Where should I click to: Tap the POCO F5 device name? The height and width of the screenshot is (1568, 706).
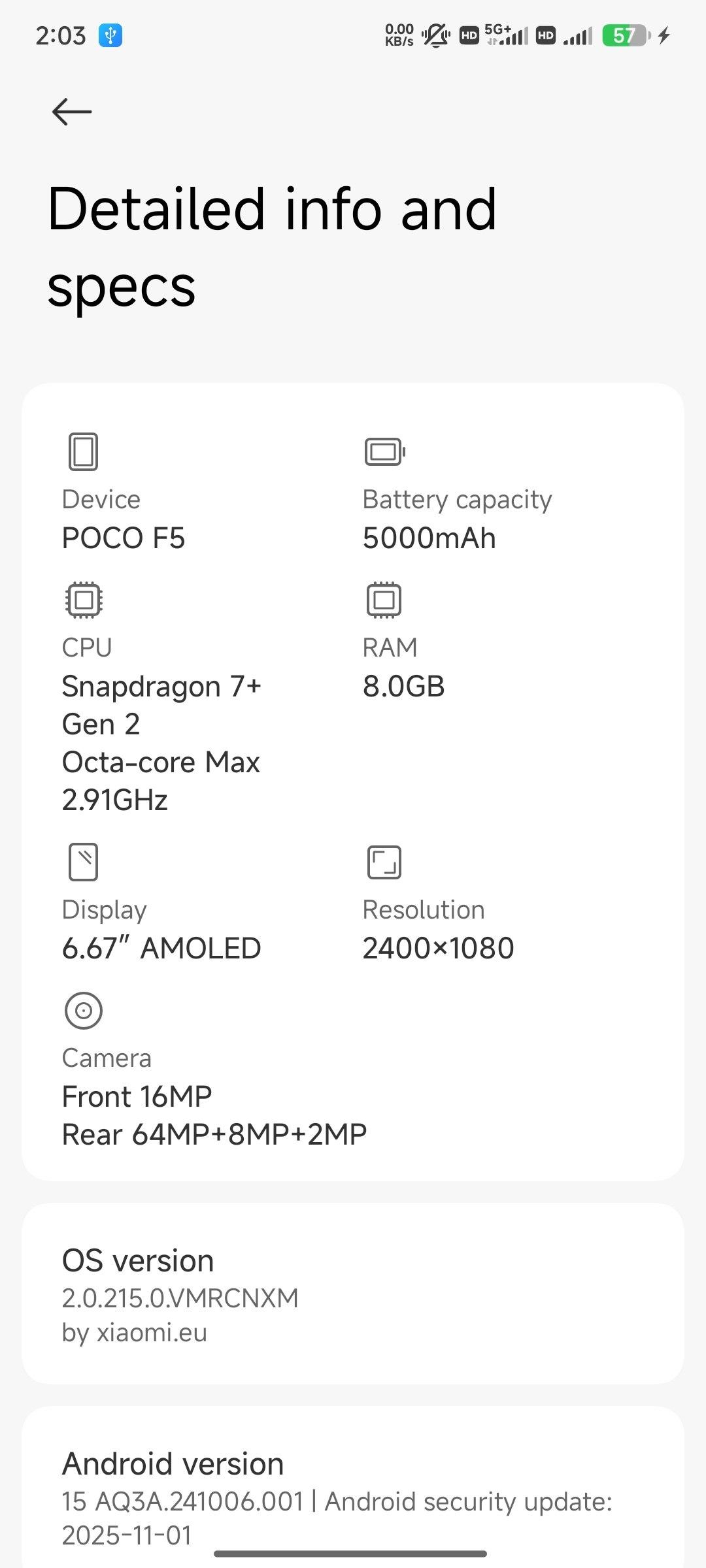(x=124, y=538)
